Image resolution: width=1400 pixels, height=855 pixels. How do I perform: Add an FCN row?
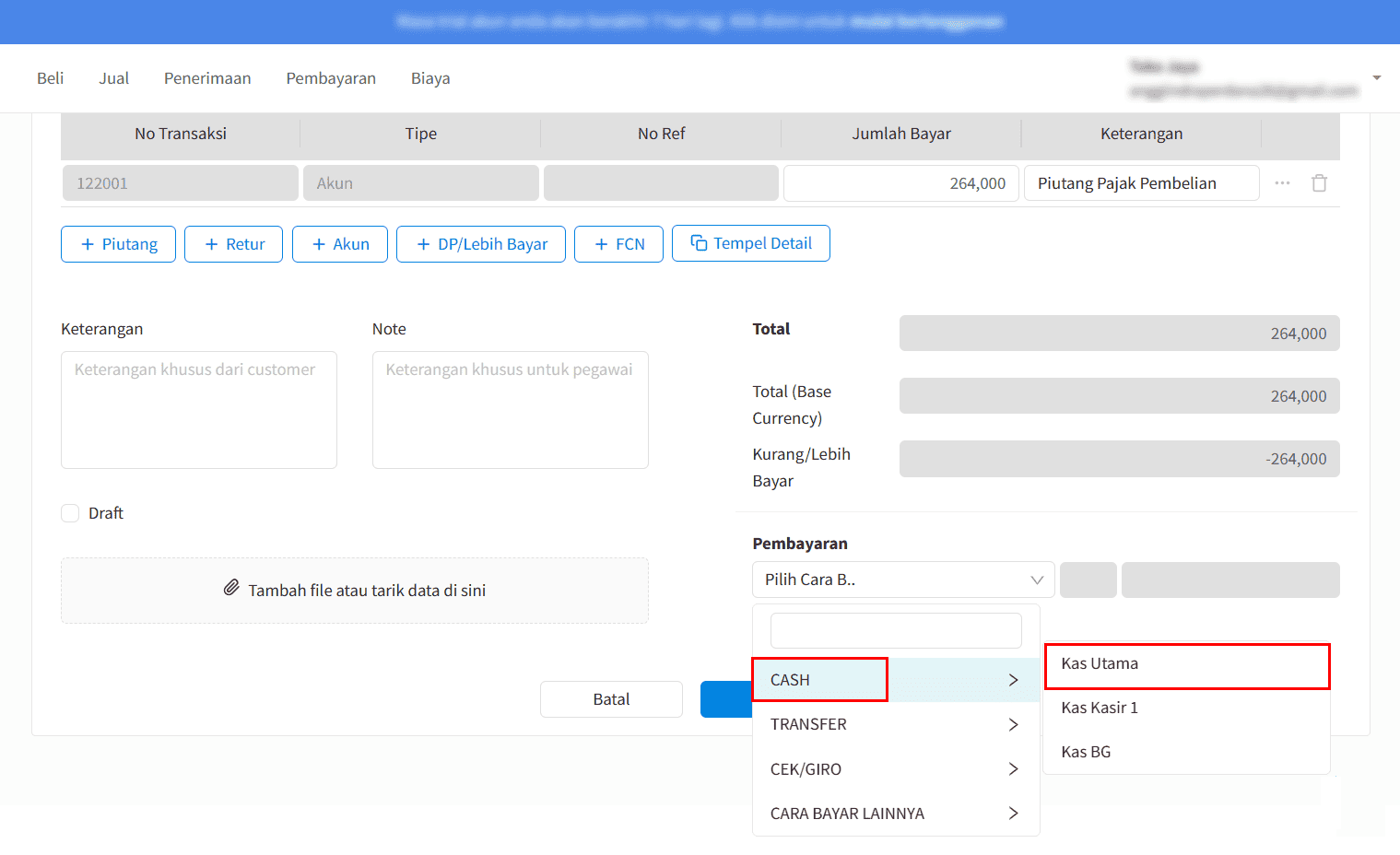pyautogui.click(x=618, y=244)
